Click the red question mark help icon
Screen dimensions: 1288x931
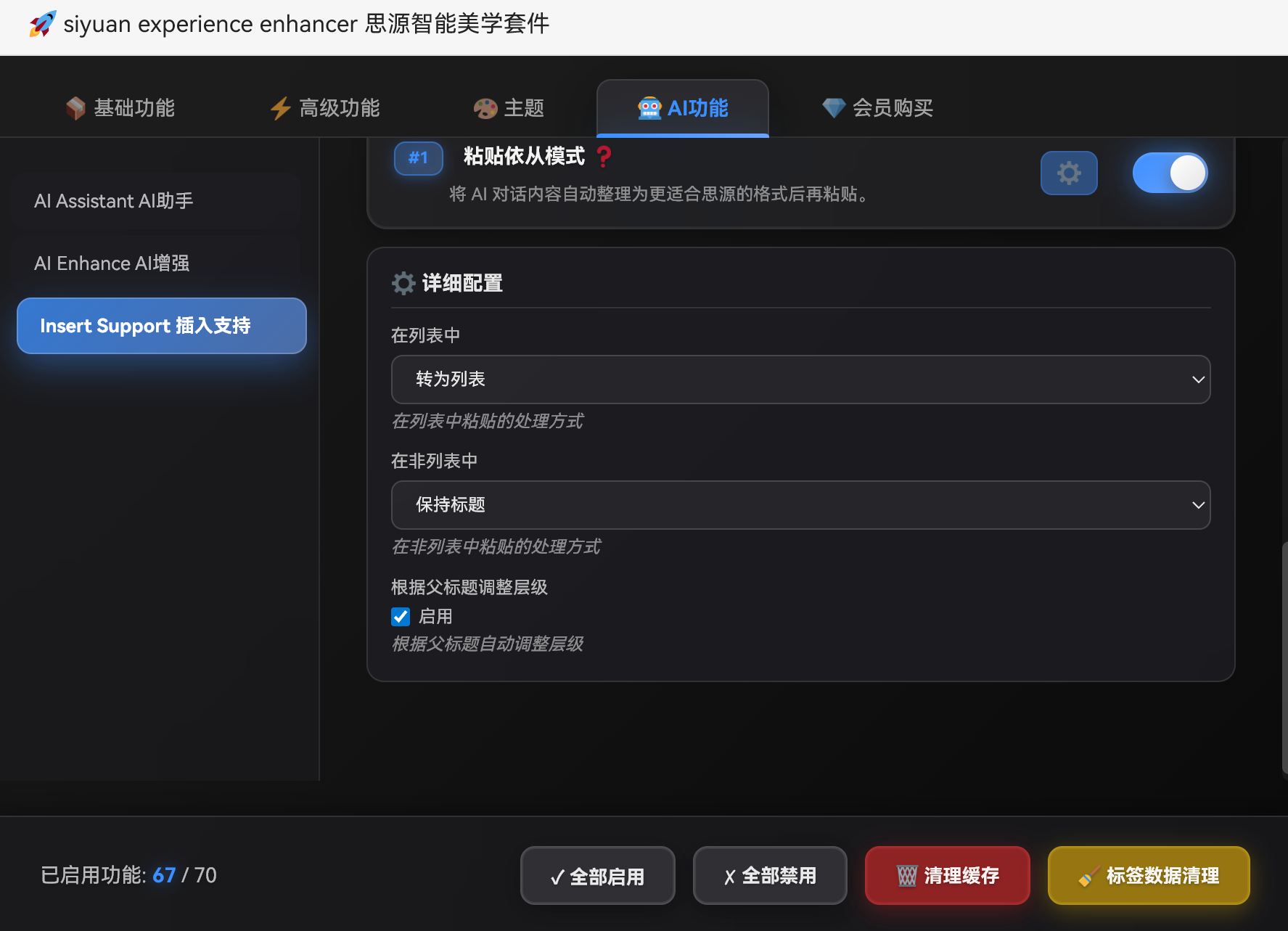coord(604,156)
